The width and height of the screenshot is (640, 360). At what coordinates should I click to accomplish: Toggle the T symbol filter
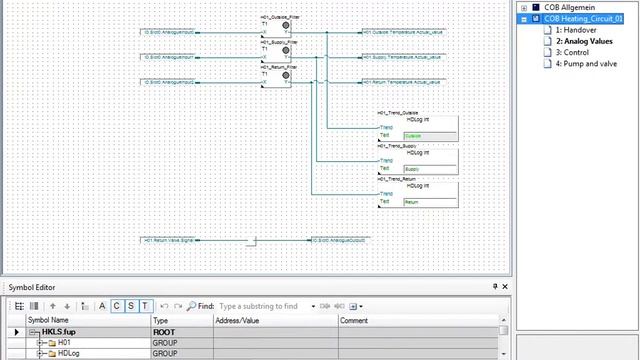[145, 306]
